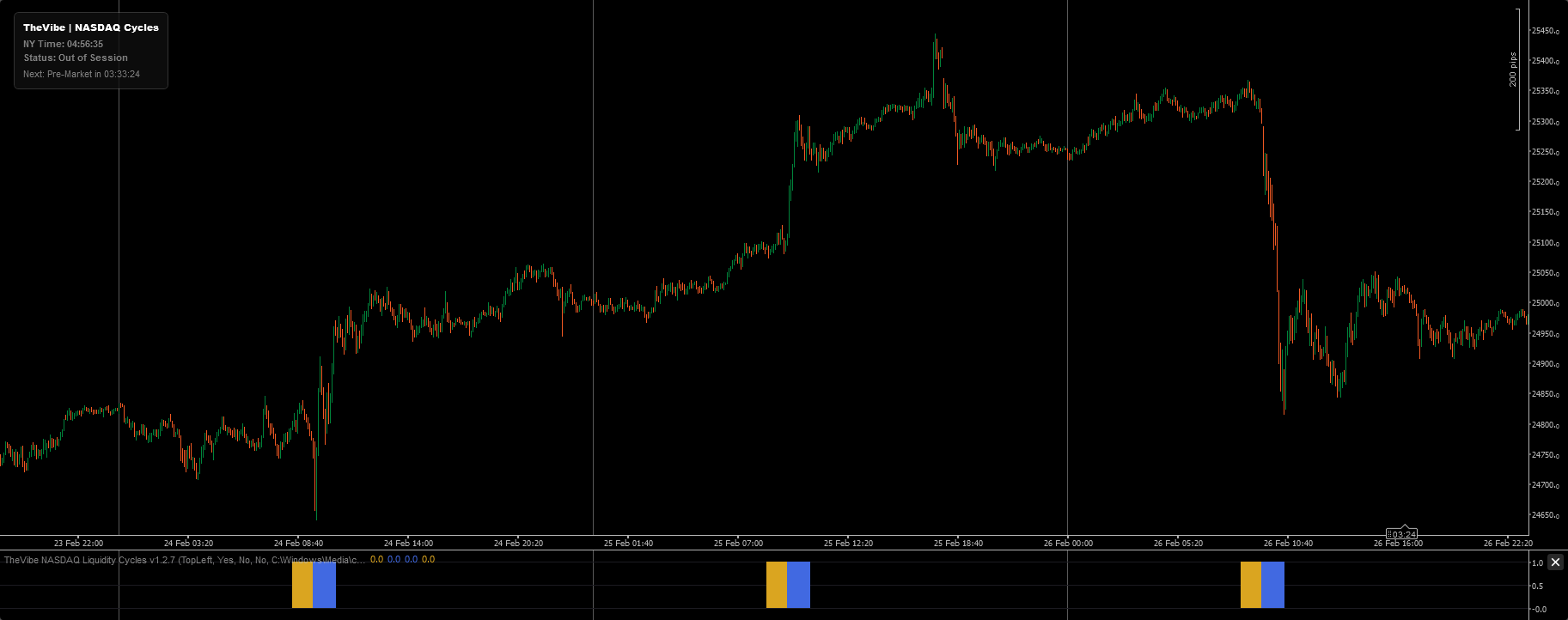Close the liquidity cycles indicator panel

[x=1555, y=562]
